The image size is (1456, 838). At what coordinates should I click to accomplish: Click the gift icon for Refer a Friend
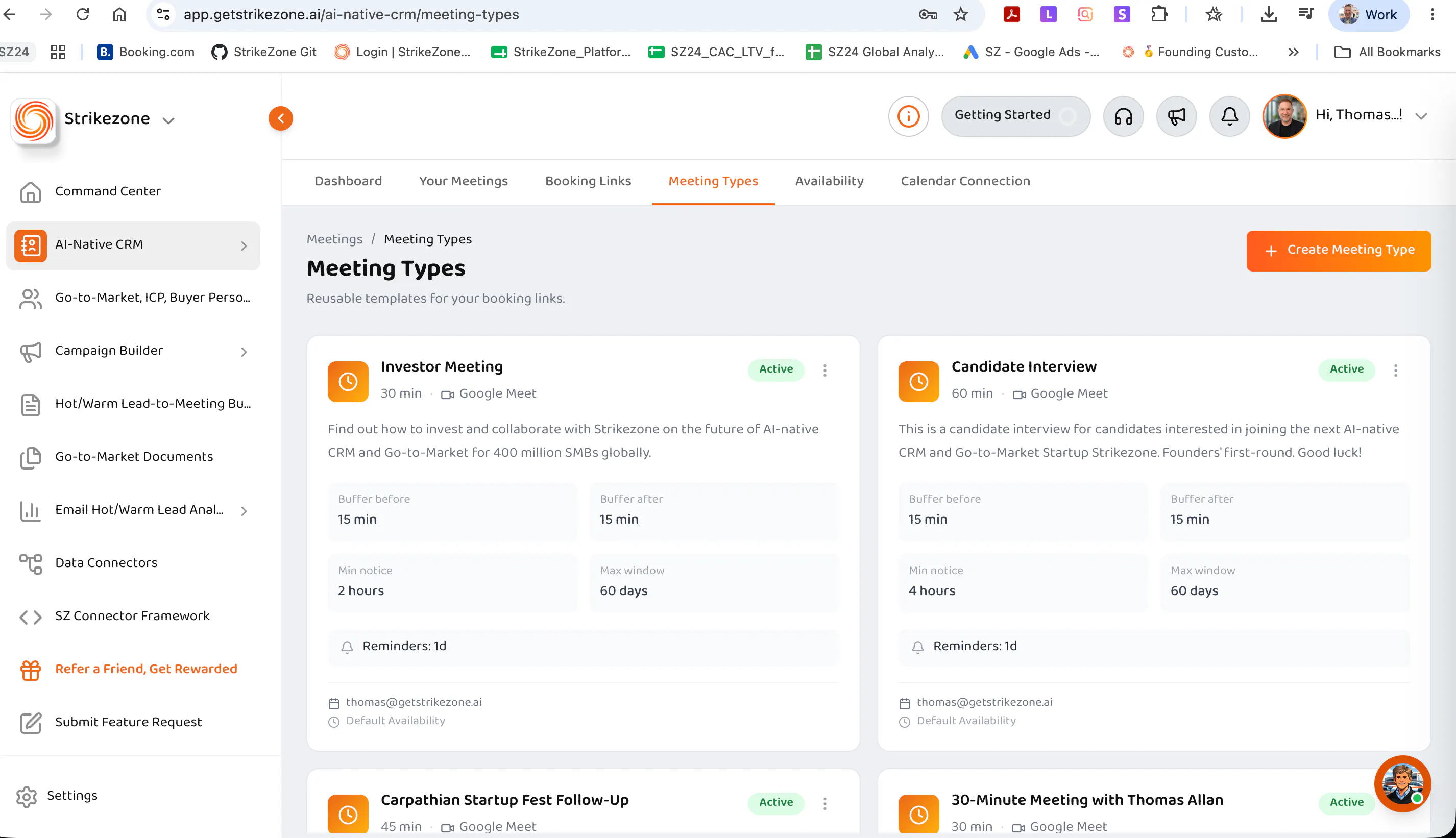(x=31, y=670)
